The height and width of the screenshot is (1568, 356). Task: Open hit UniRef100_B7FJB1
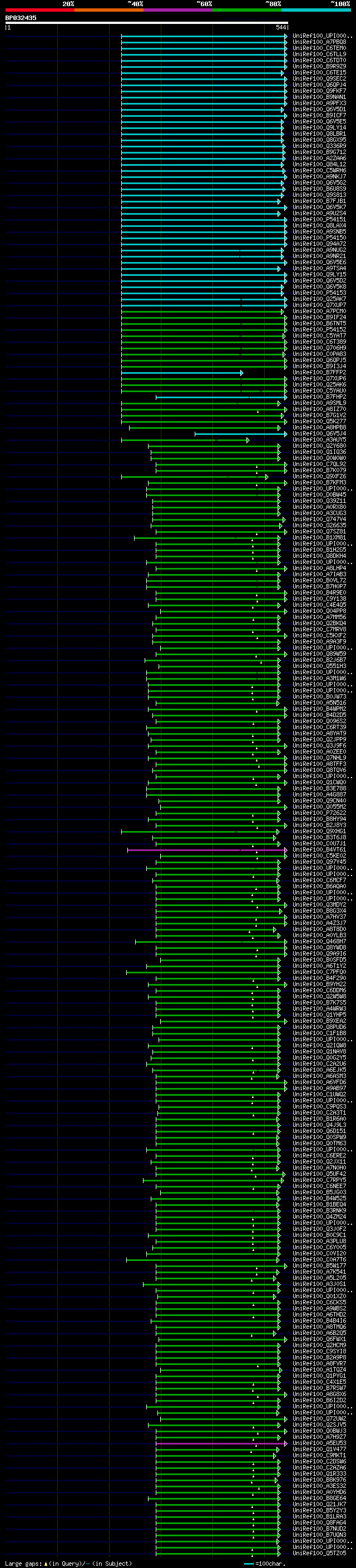[319, 201]
